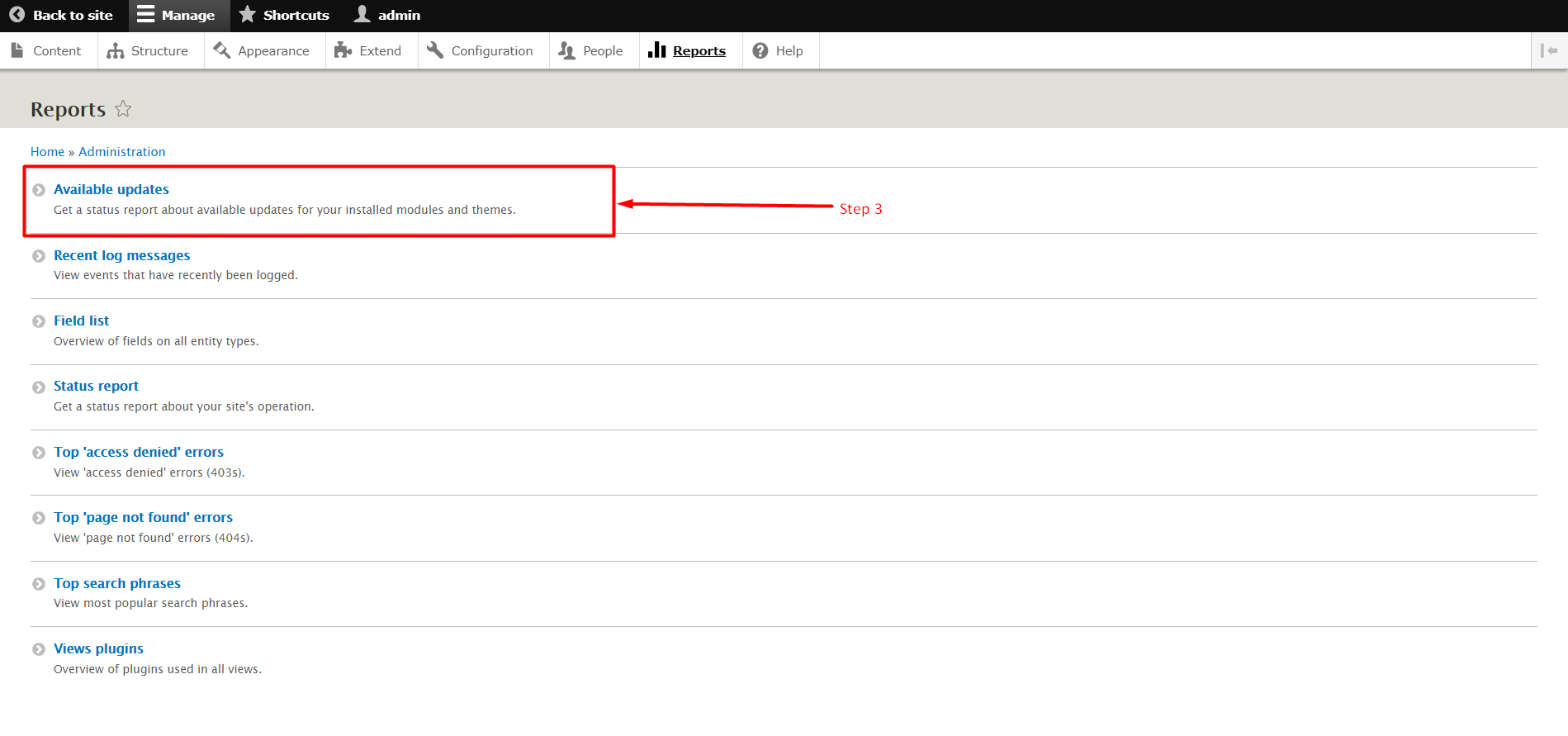
Task: Go to Home breadcrumb link
Action: tap(47, 152)
